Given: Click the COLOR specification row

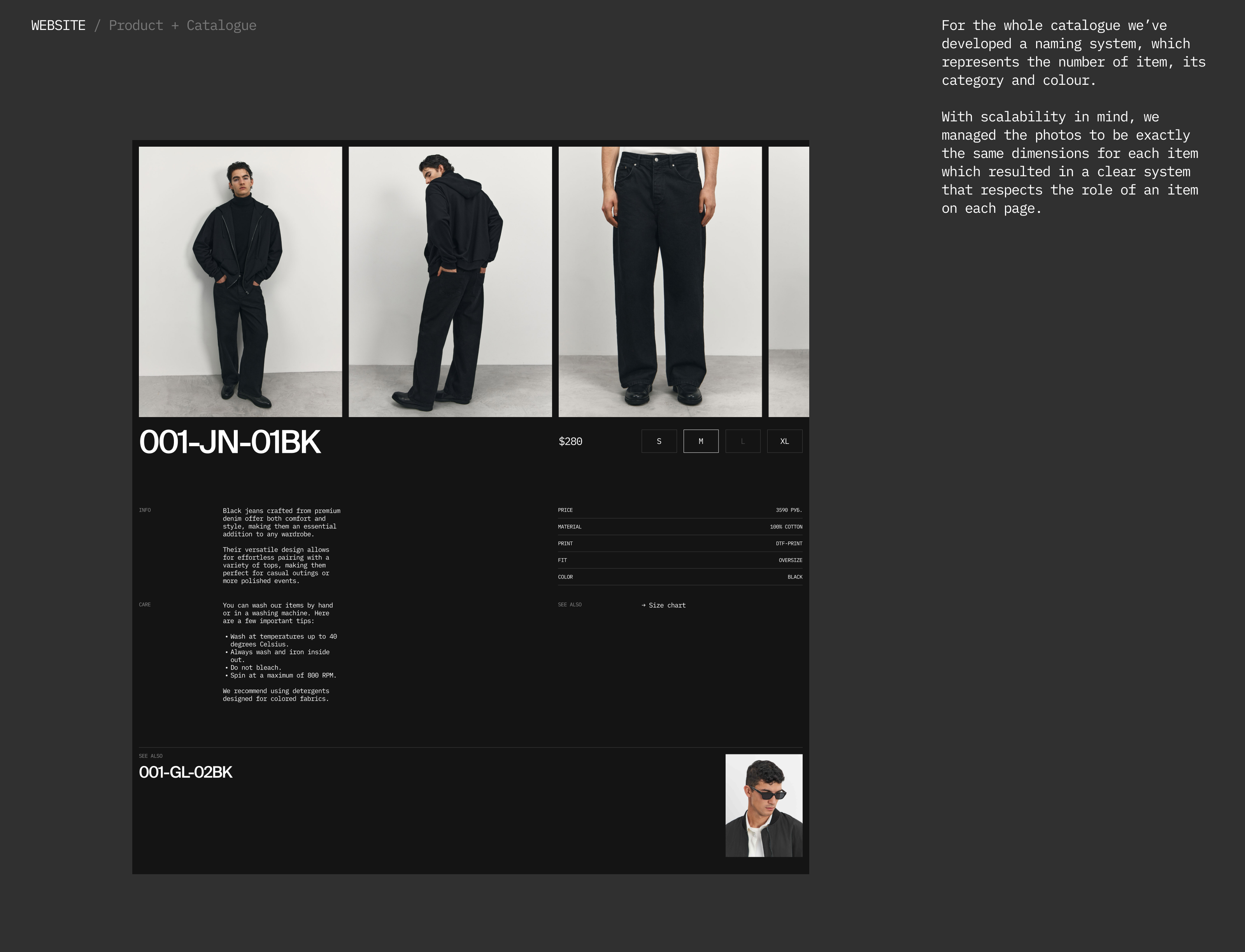Looking at the screenshot, I should [x=679, y=577].
